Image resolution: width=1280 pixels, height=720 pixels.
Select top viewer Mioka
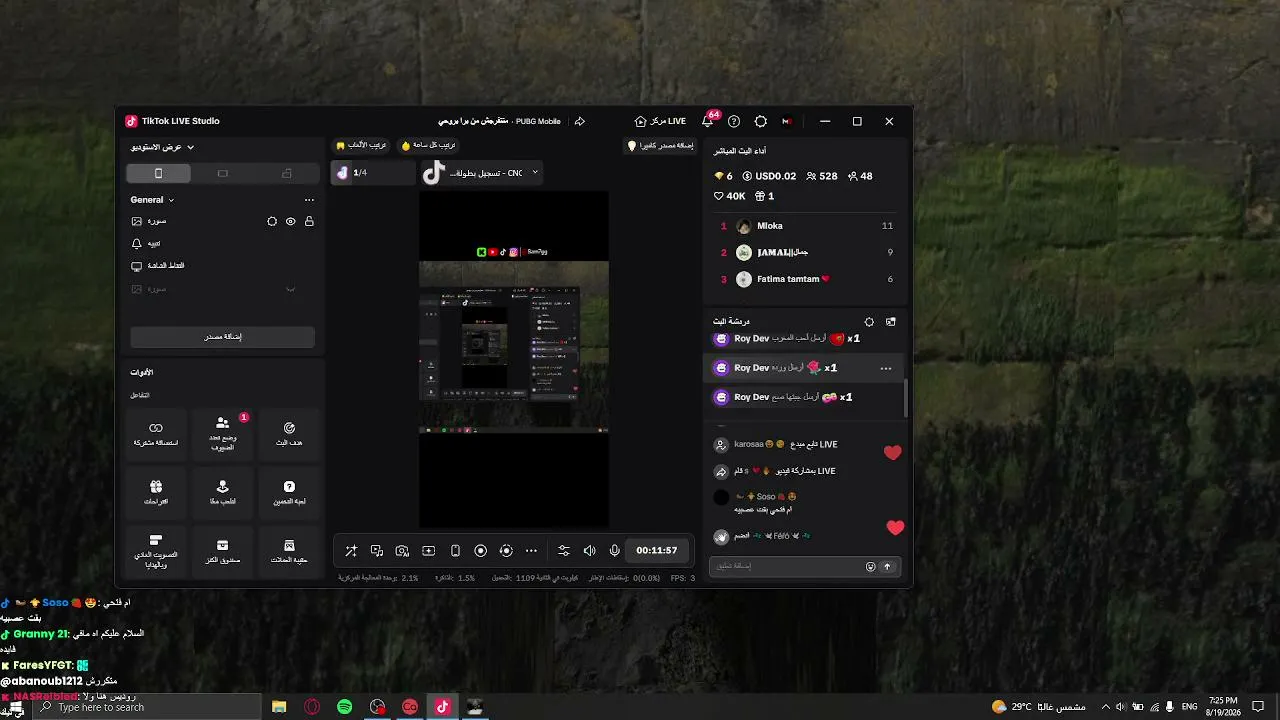coord(806,226)
